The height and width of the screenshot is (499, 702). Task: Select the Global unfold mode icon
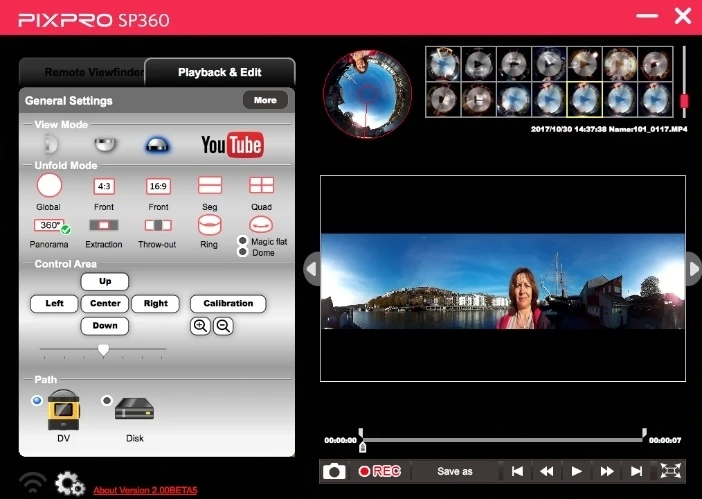pyautogui.click(x=49, y=185)
